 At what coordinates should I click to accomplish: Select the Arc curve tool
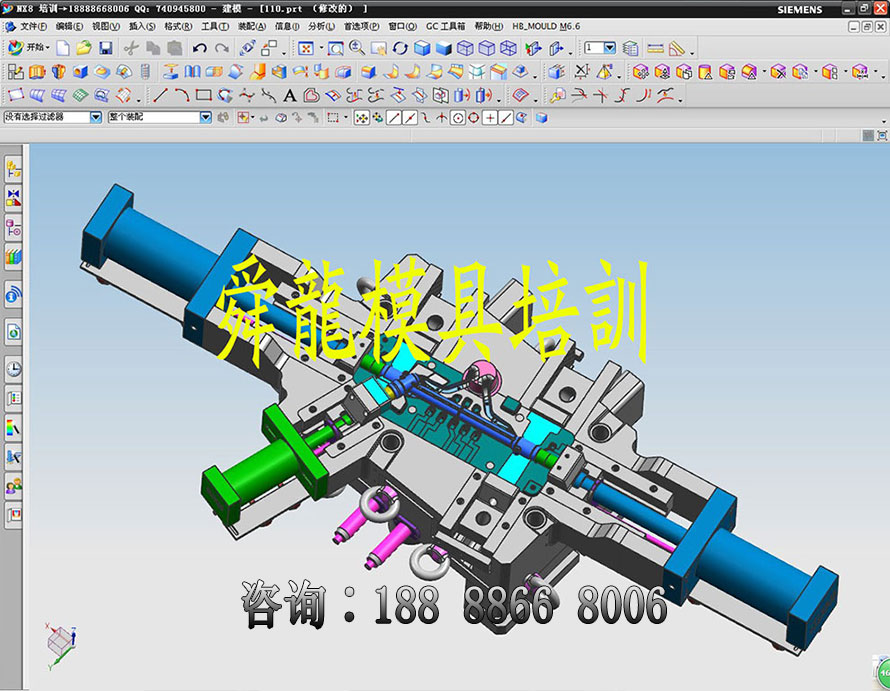coord(182,95)
